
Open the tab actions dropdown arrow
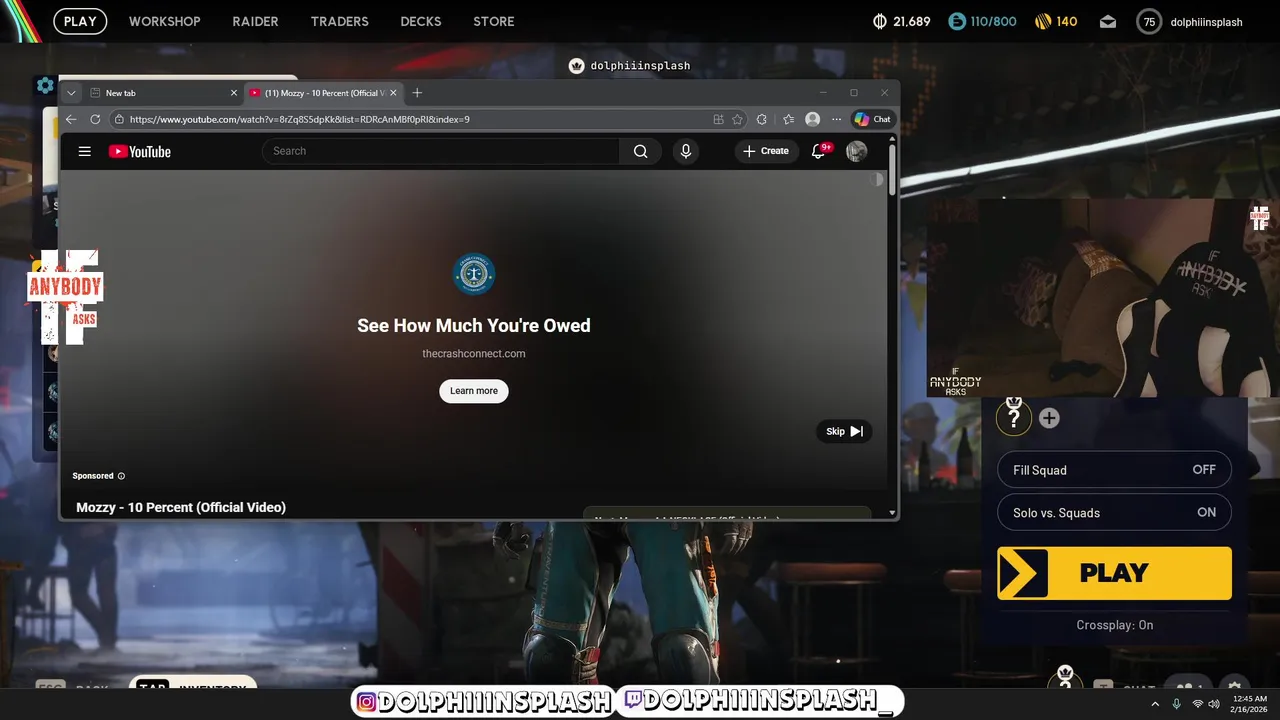tap(71, 93)
